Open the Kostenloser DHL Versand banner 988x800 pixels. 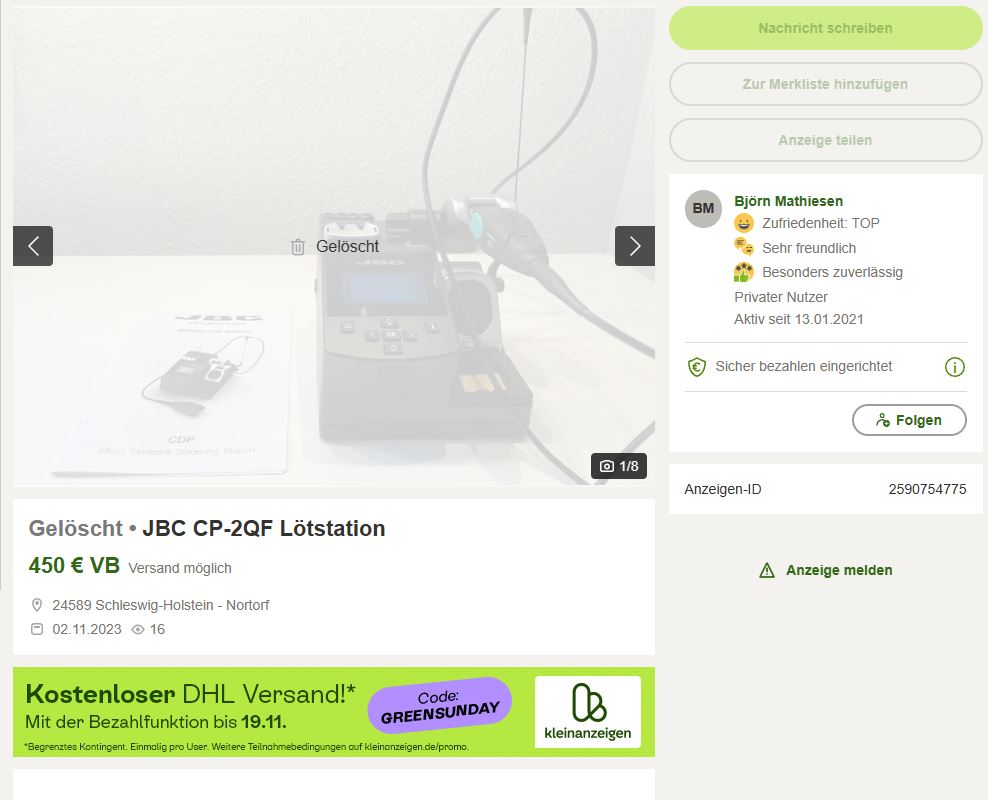coord(334,712)
